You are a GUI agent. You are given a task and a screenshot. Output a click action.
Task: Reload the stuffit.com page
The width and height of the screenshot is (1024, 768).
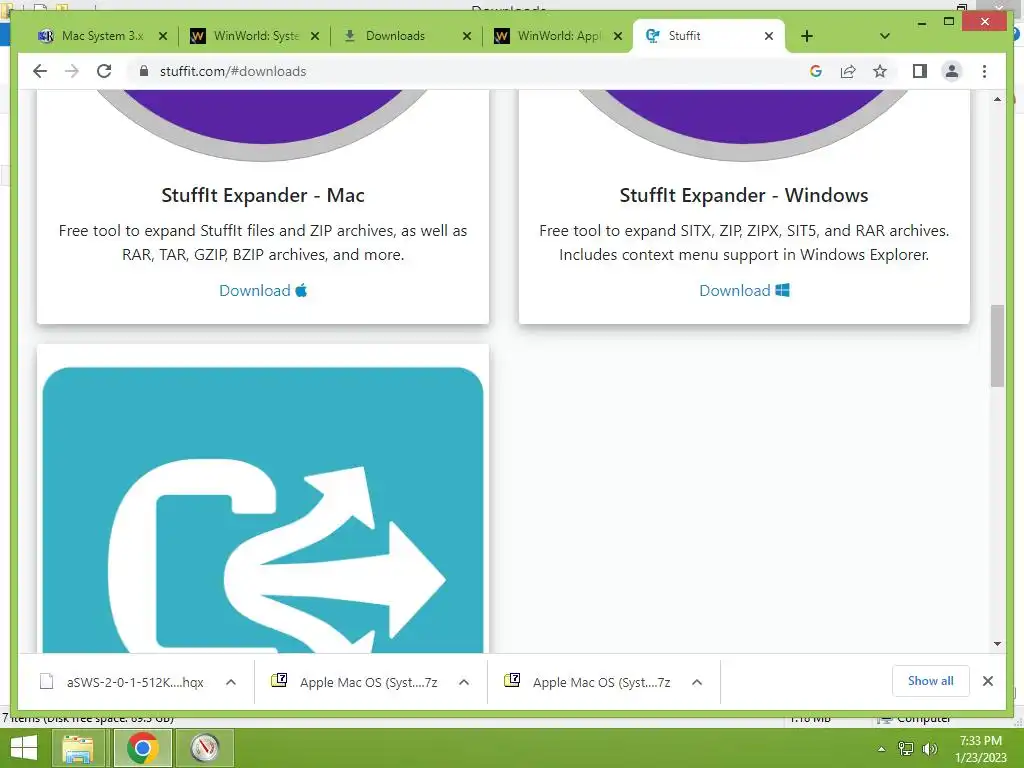tap(104, 71)
